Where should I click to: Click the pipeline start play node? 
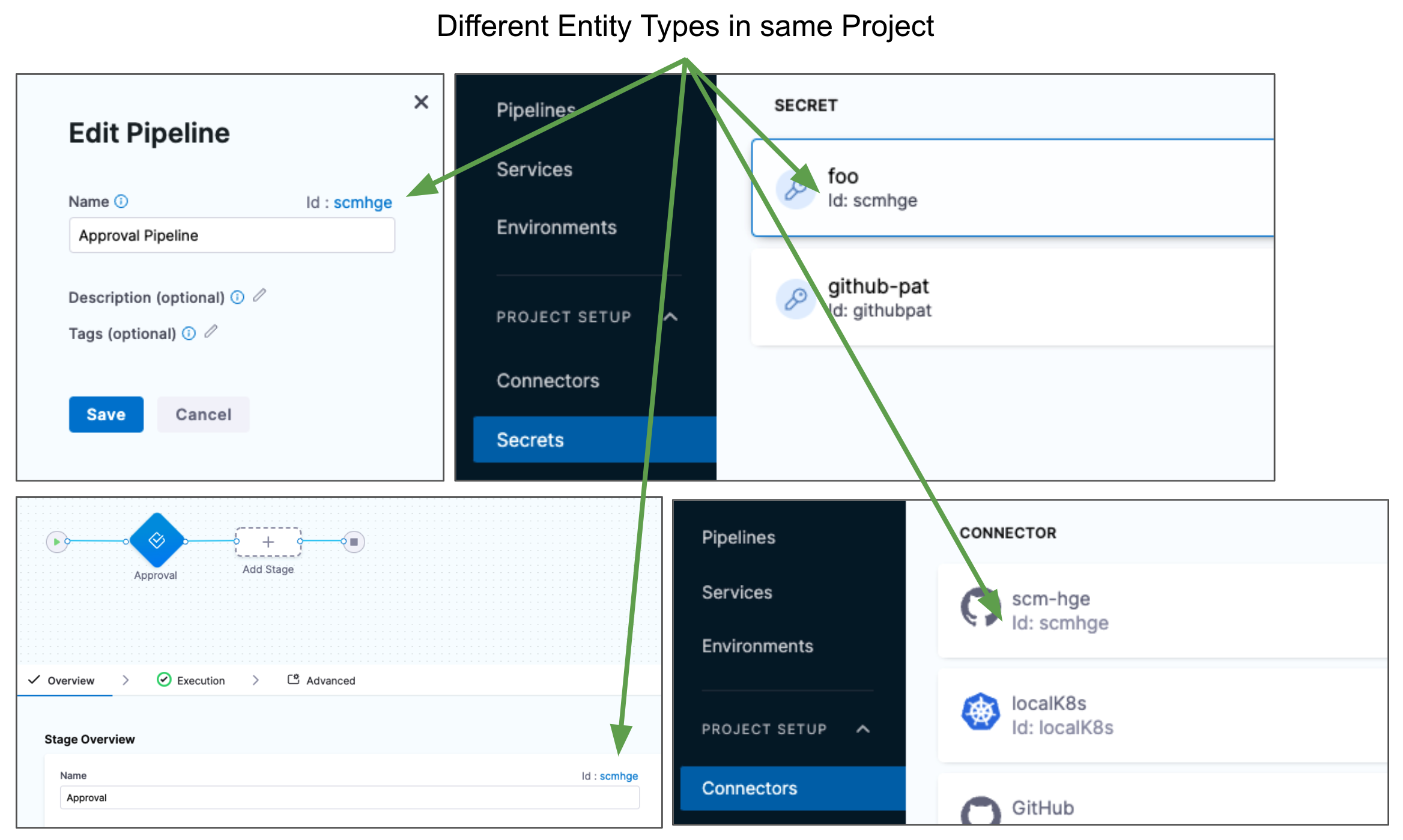[56, 542]
